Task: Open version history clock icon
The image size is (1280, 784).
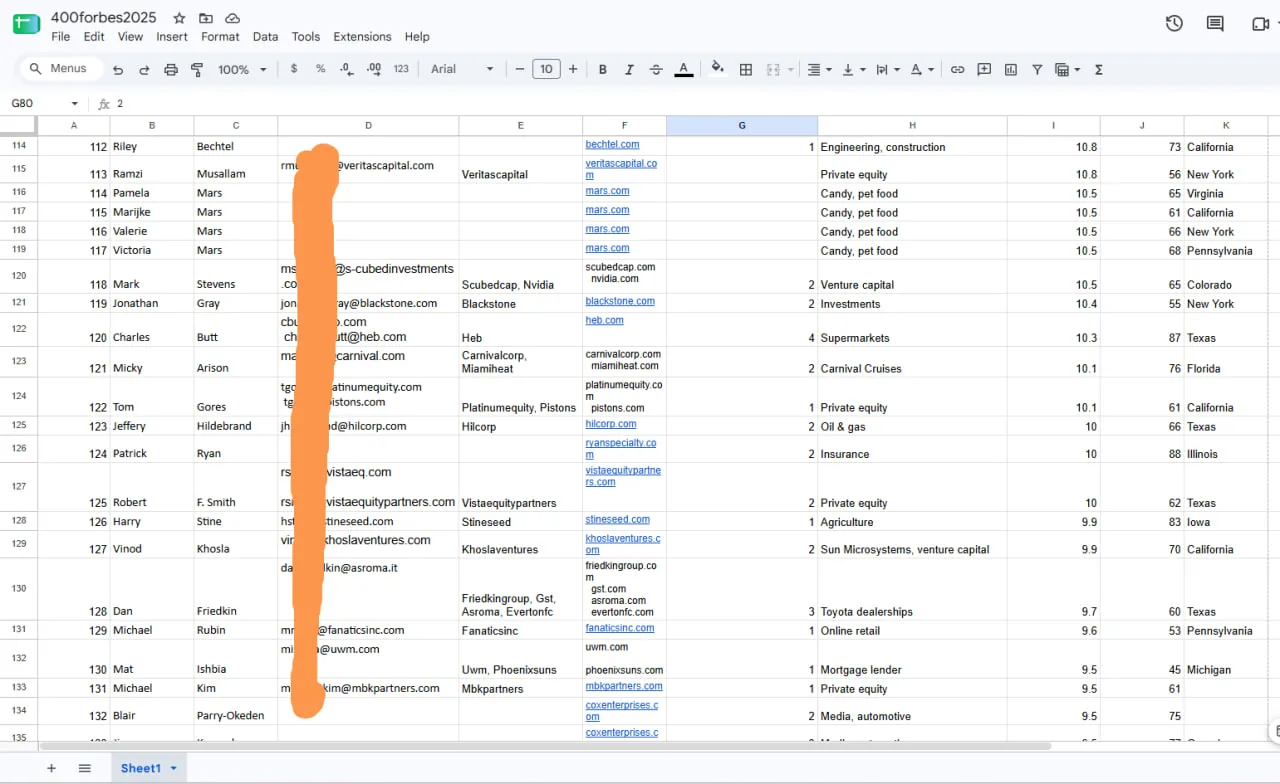Action: [1174, 23]
